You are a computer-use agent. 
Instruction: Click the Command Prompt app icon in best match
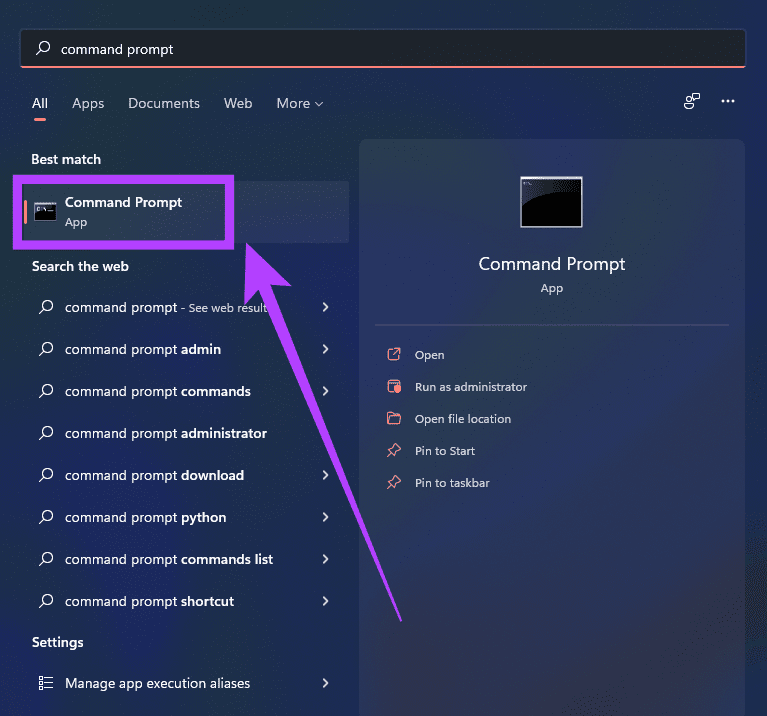click(x=45, y=211)
